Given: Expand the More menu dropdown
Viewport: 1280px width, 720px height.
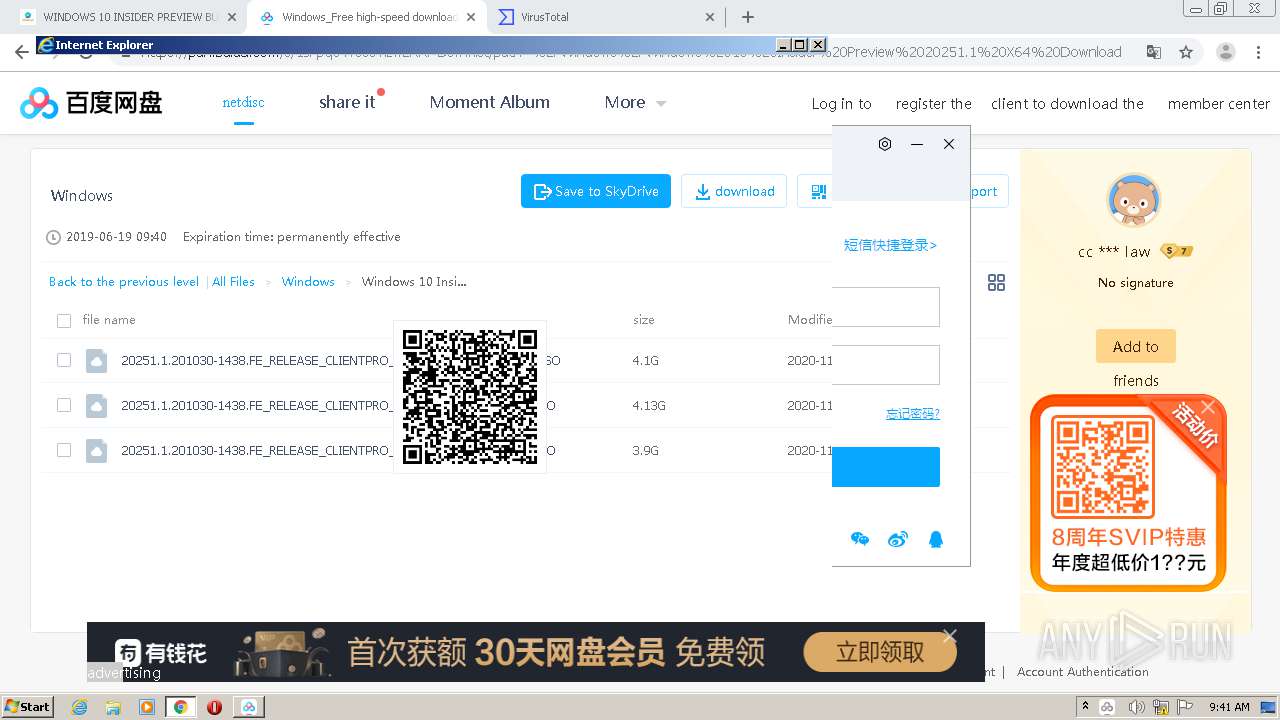Looking at the screenshot, I should [635, 102].
